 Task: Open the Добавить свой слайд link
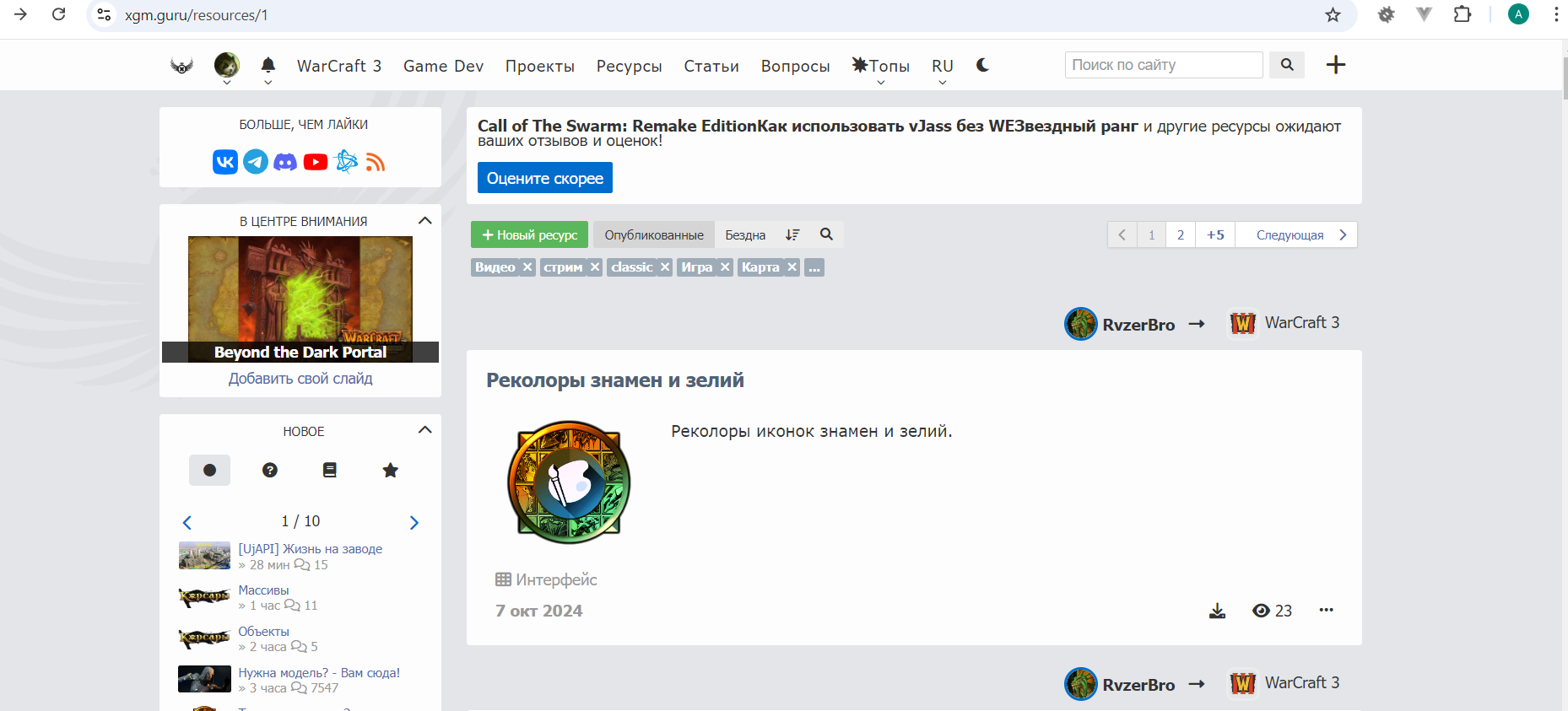click(300, 379)
